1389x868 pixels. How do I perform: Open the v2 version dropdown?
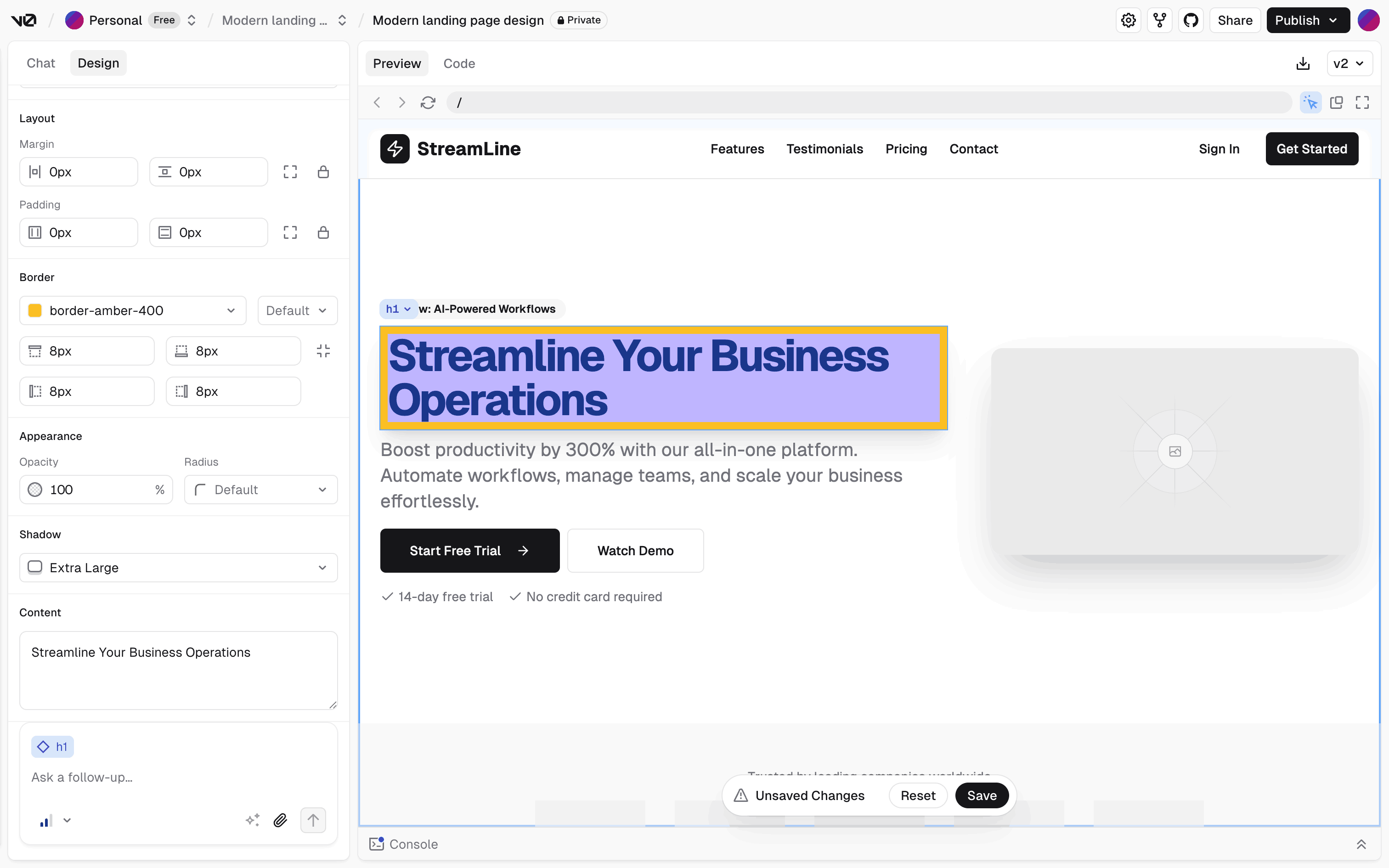click(1349, 64)
